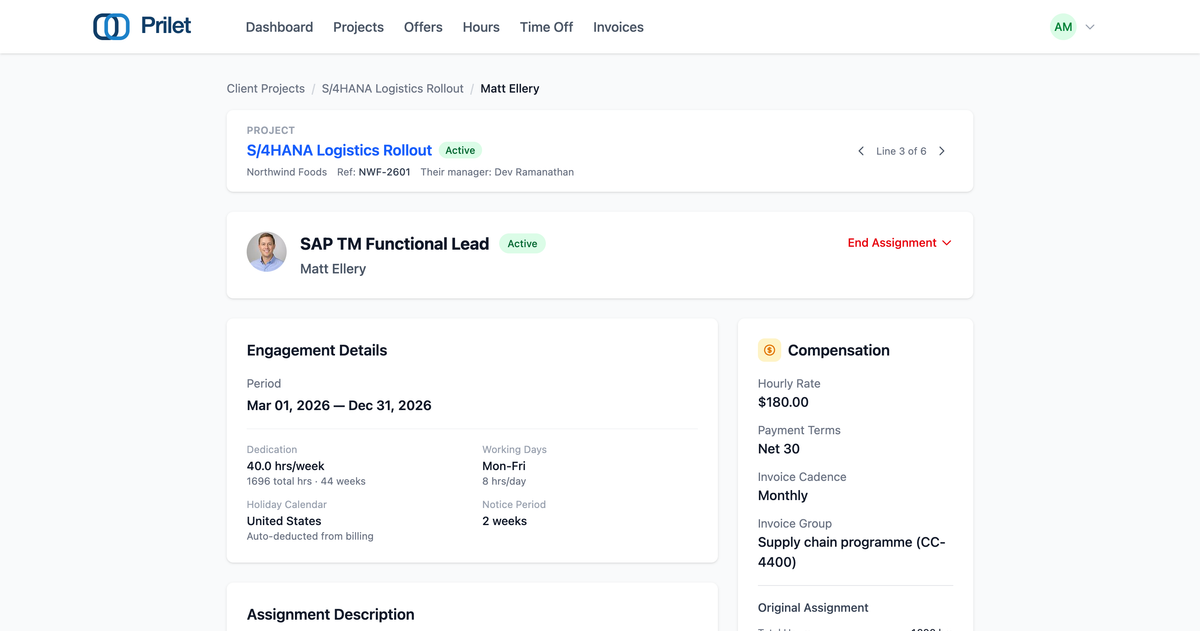This screenshot has width=1200, height=631.
Task: Open the S/4HANA Logistics Rollout project title
Action: click(x=339, y=150)
